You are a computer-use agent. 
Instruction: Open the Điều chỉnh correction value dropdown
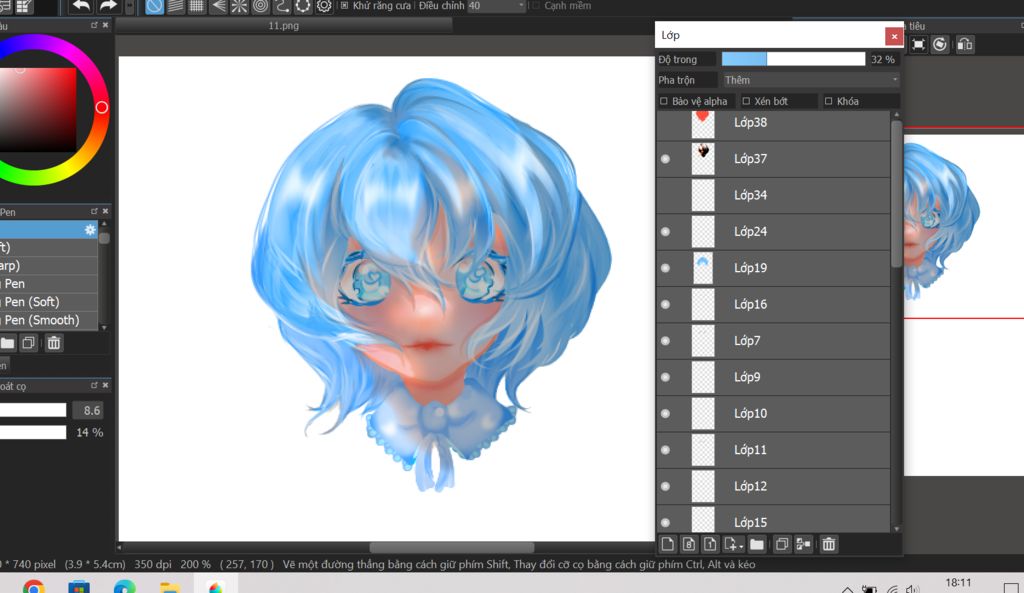497,6
